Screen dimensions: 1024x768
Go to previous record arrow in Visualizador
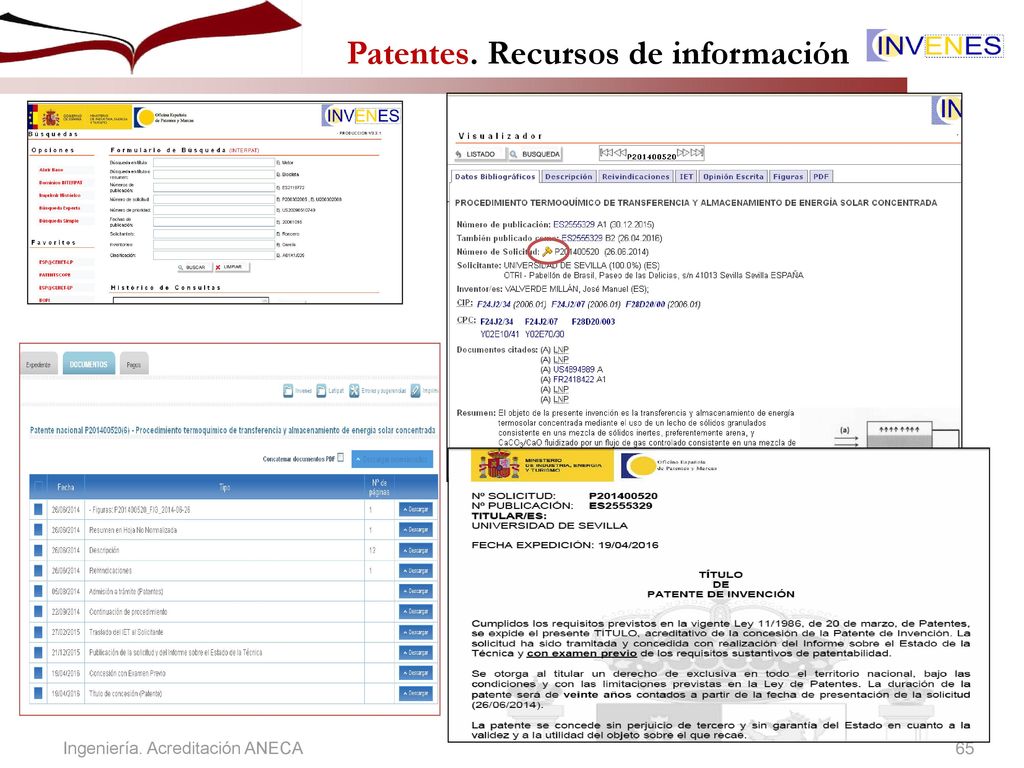619,153
